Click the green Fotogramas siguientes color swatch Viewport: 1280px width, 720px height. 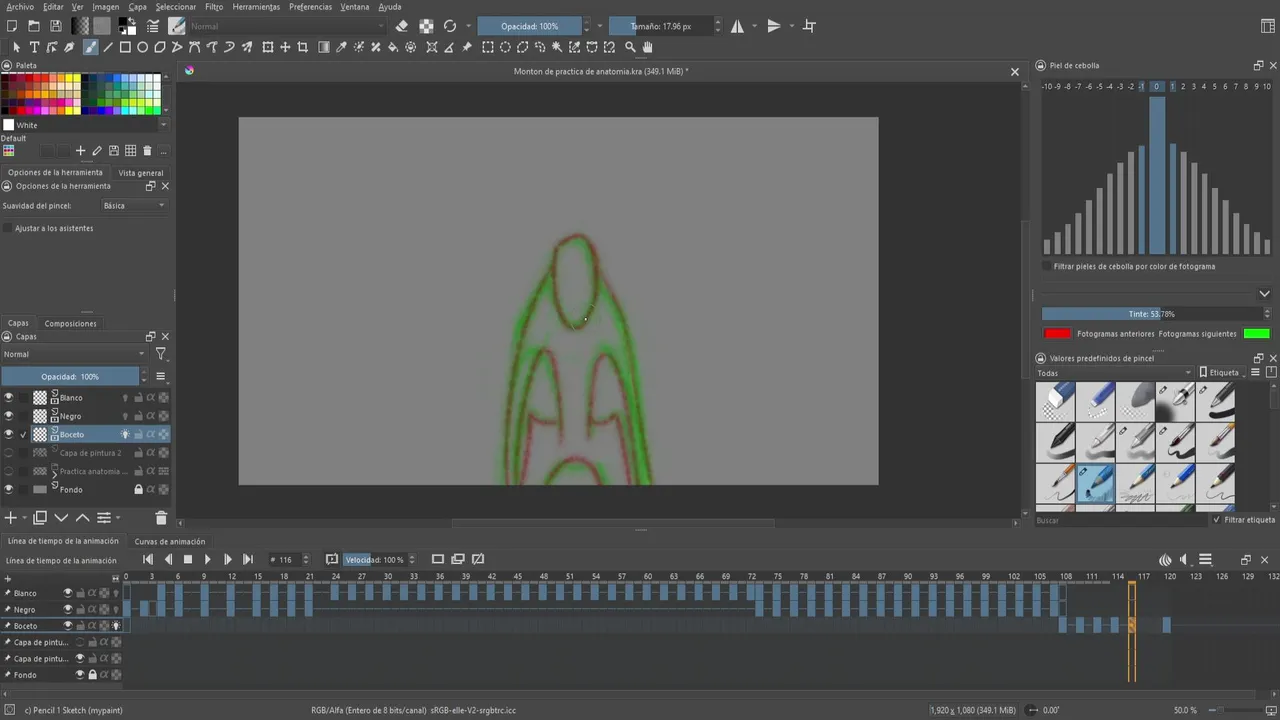(1256, 333)
